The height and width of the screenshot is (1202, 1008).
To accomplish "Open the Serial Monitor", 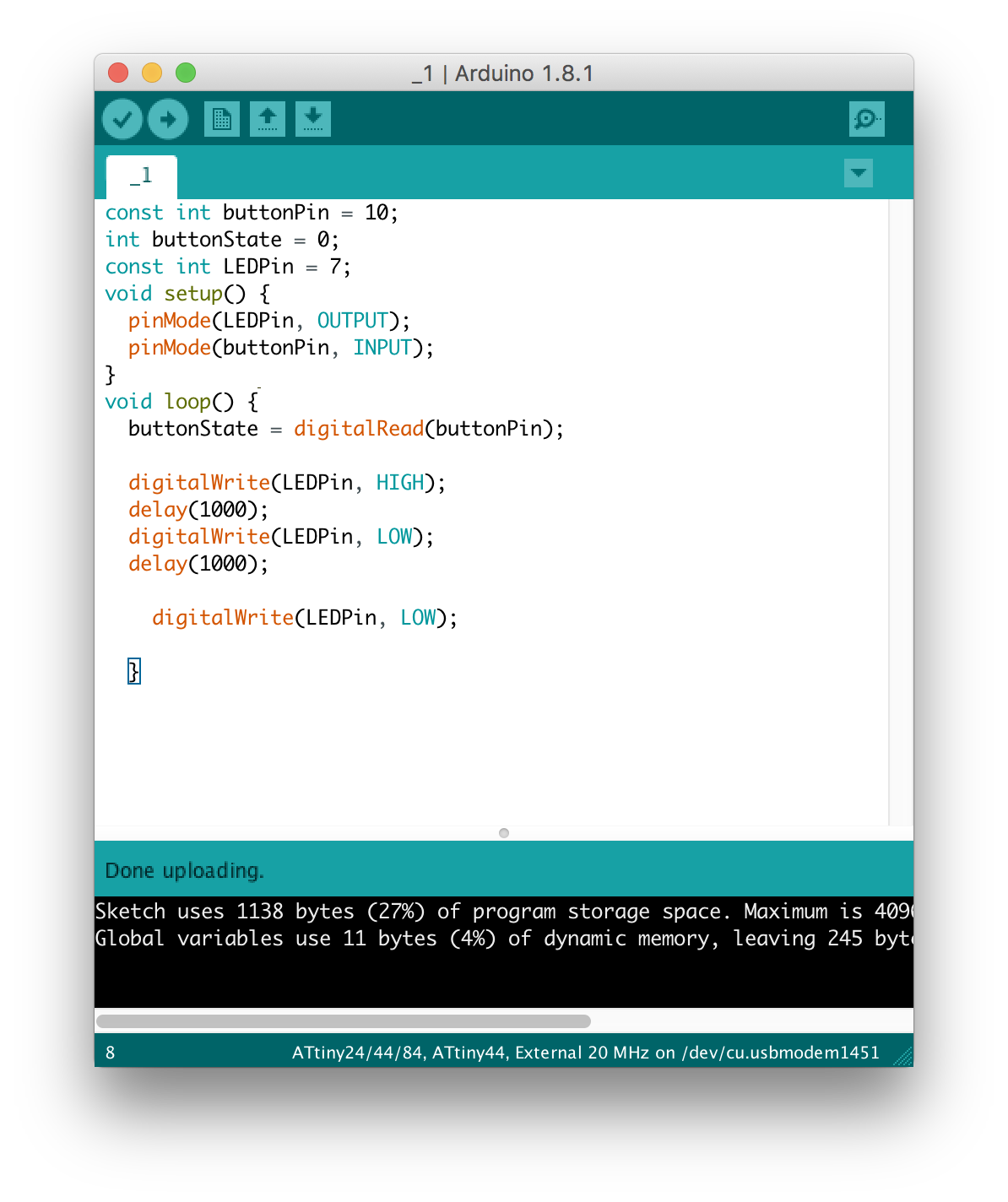I will (x=867, y=119).
